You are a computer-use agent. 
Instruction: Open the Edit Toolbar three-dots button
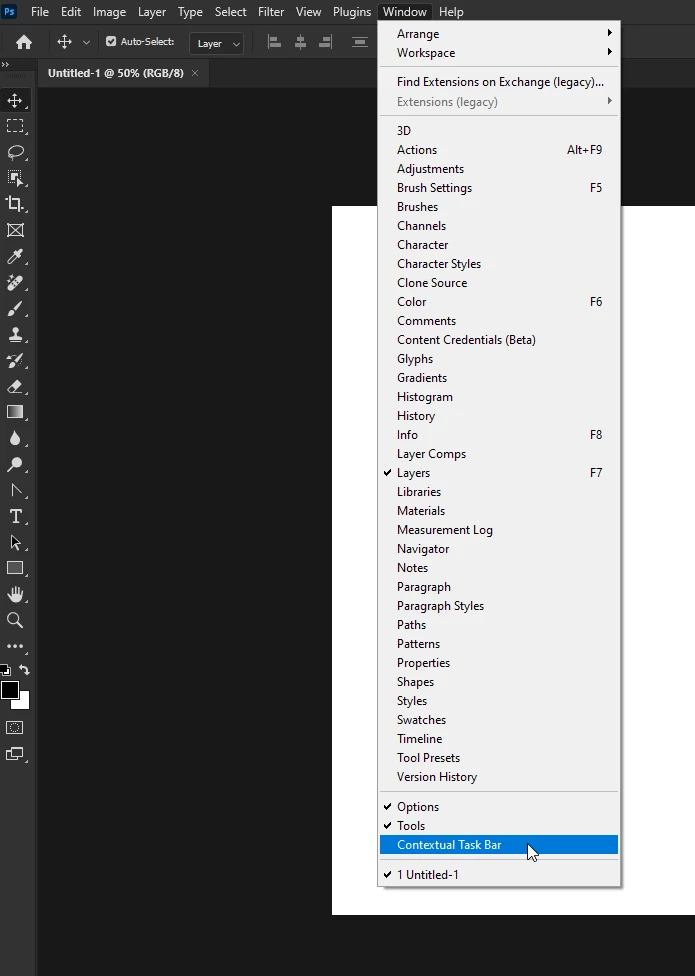click(x=15, y=646)
